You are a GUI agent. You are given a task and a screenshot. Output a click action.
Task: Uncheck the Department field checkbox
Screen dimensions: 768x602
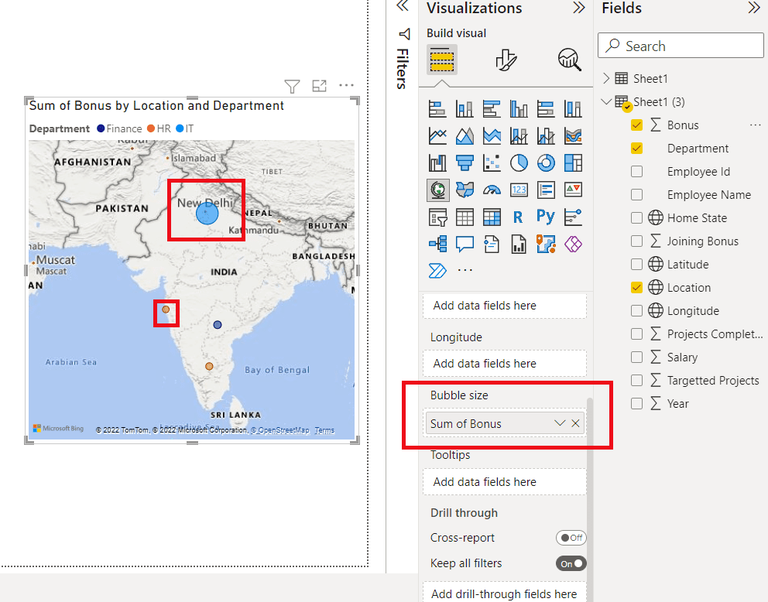pyautogui.click(x=636, y=148)
